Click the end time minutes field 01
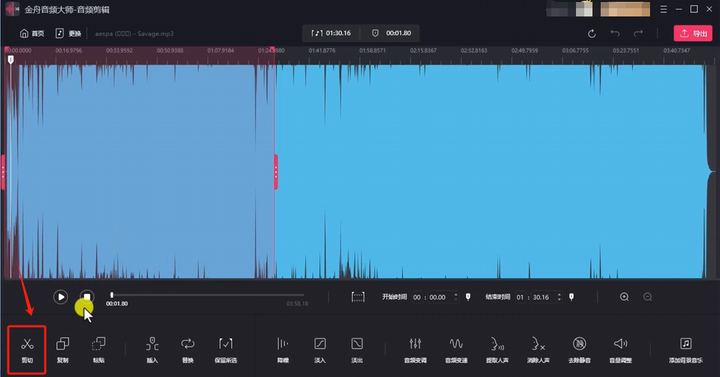The height and width of the screenshot is (377, 720). tap(520, 298)
